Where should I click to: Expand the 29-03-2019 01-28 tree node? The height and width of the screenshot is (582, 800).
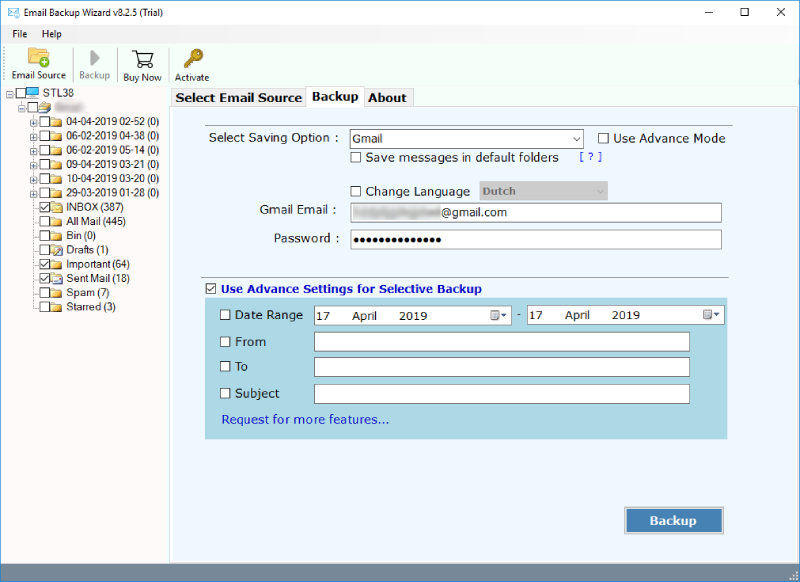[x=33, y=193]
